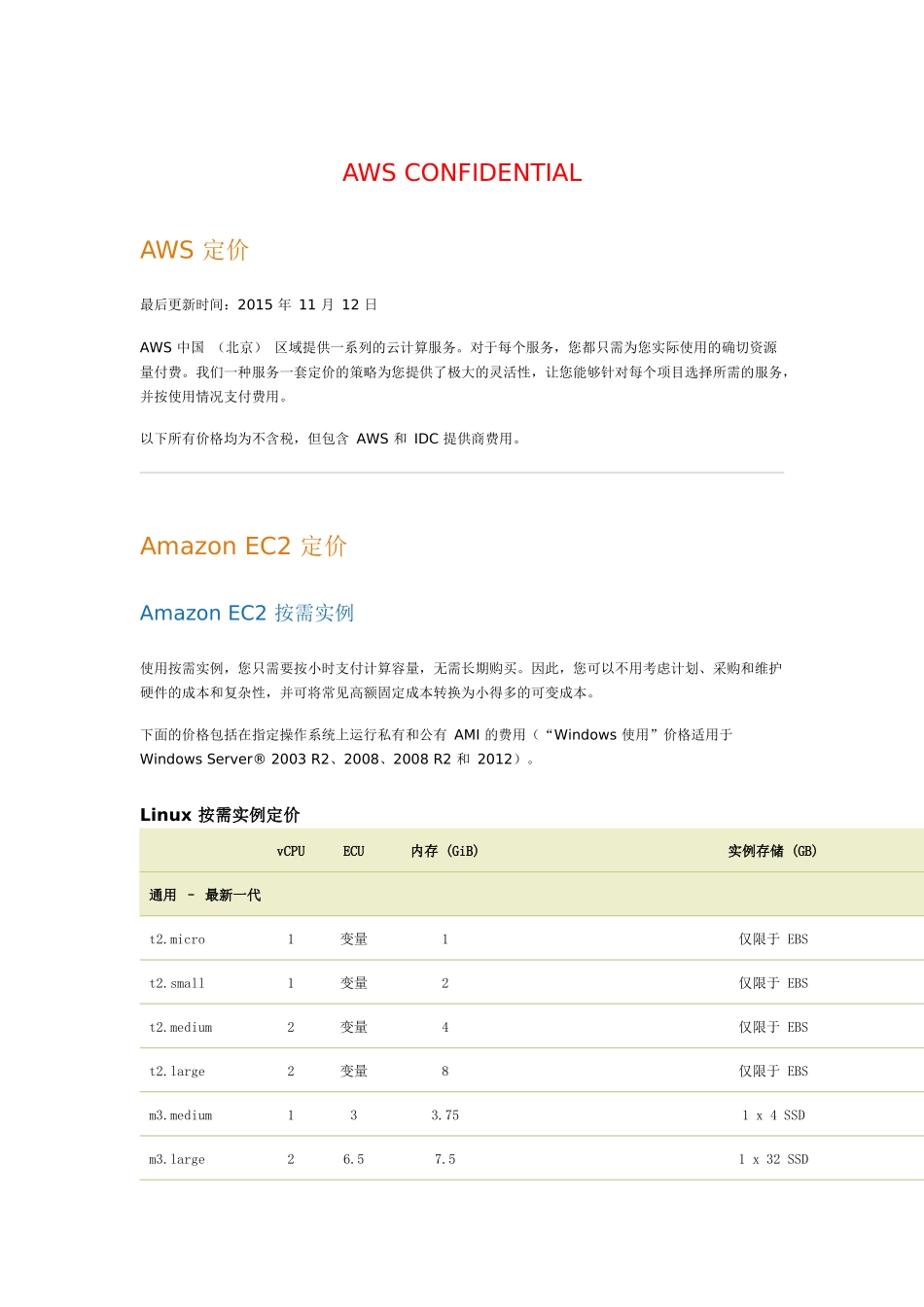Screen dimensions: 924x1307
Task: Click the '实例存储 (GB)' column header
Action: tap(772, 851)
